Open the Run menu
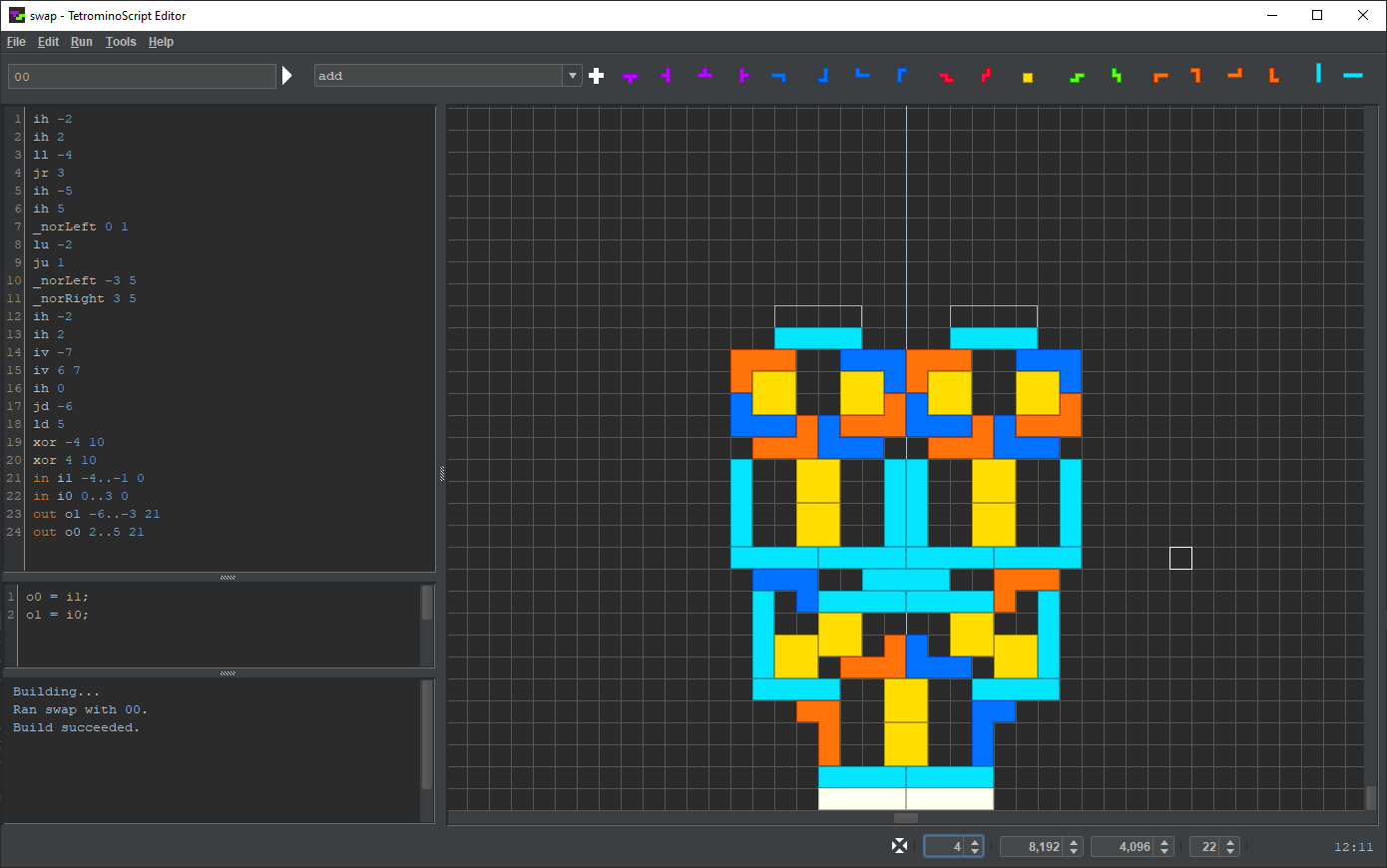The image size is (1387, 868). click(82, 42)
